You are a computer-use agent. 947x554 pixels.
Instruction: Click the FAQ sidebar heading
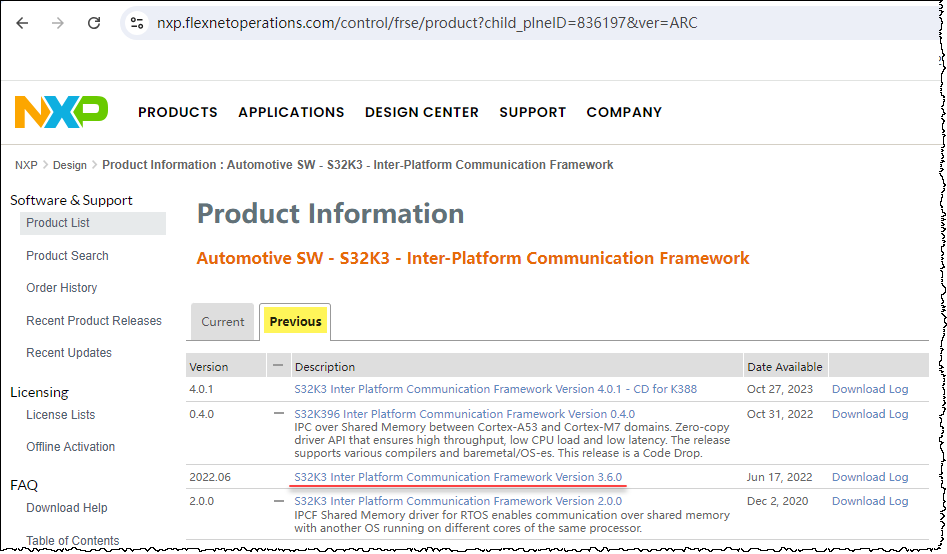tap(24, 485)
